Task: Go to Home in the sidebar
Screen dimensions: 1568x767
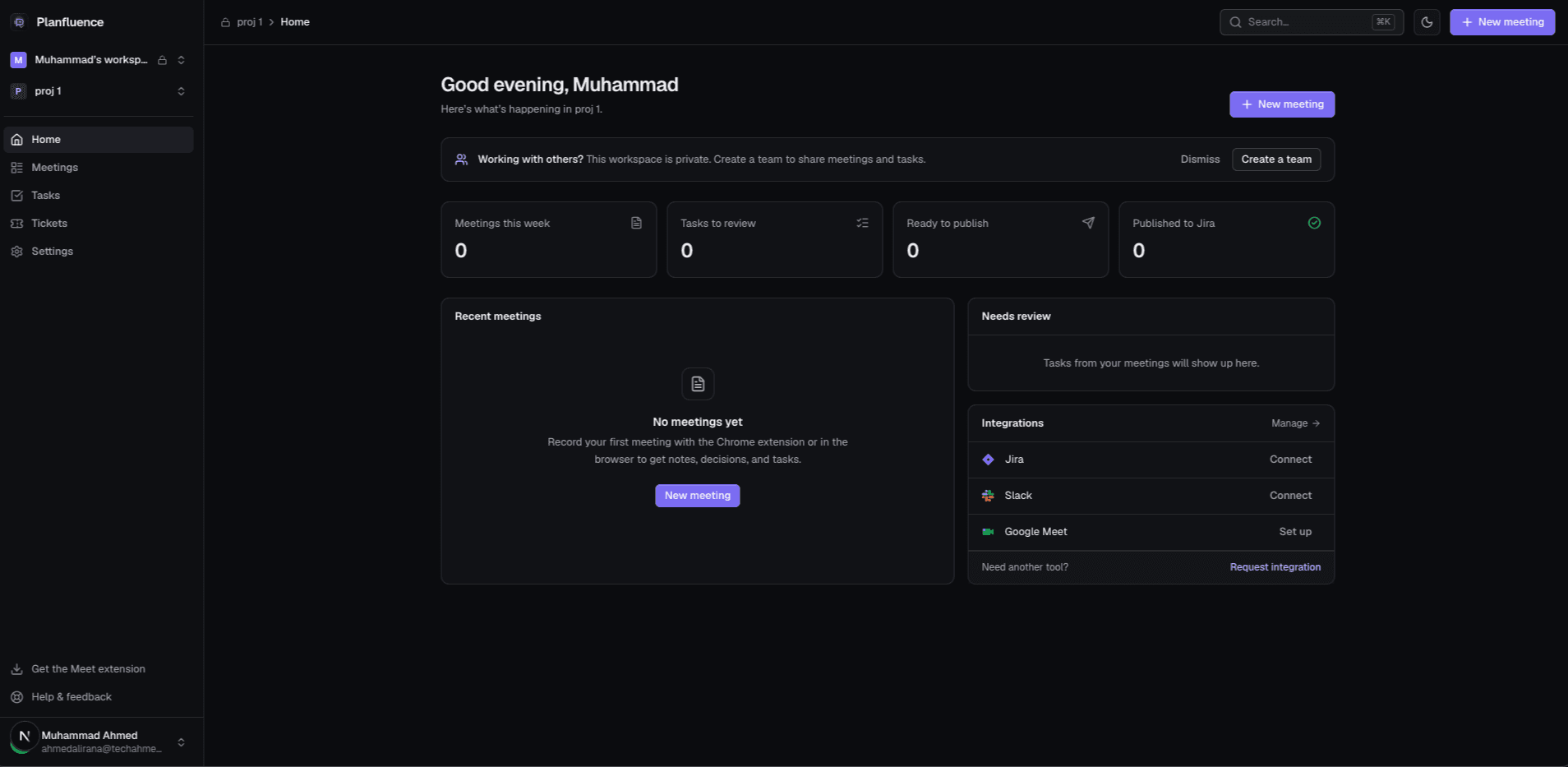Action: tap(99, 140)
